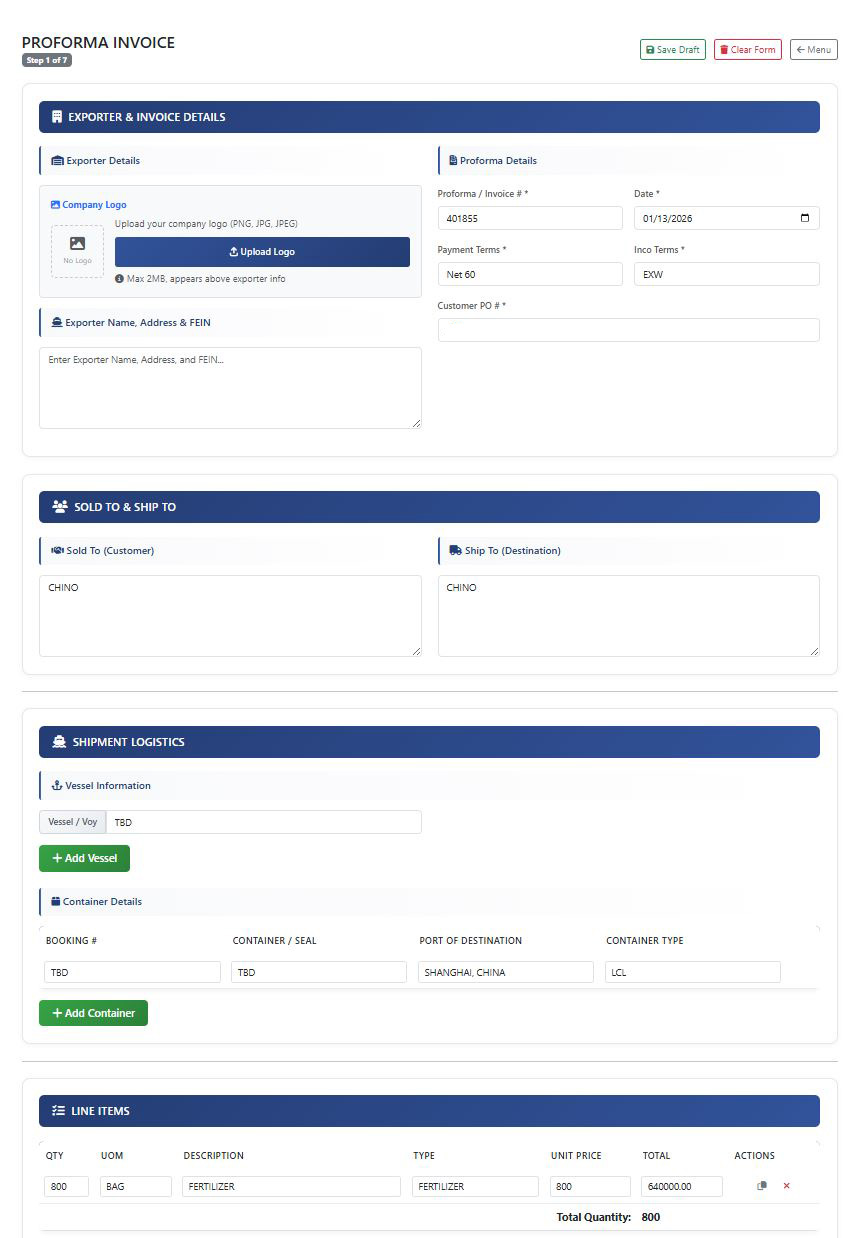Click the Vessel / Voy input showing TBD
Screen dimensions: 847x1238
[265, 821]
